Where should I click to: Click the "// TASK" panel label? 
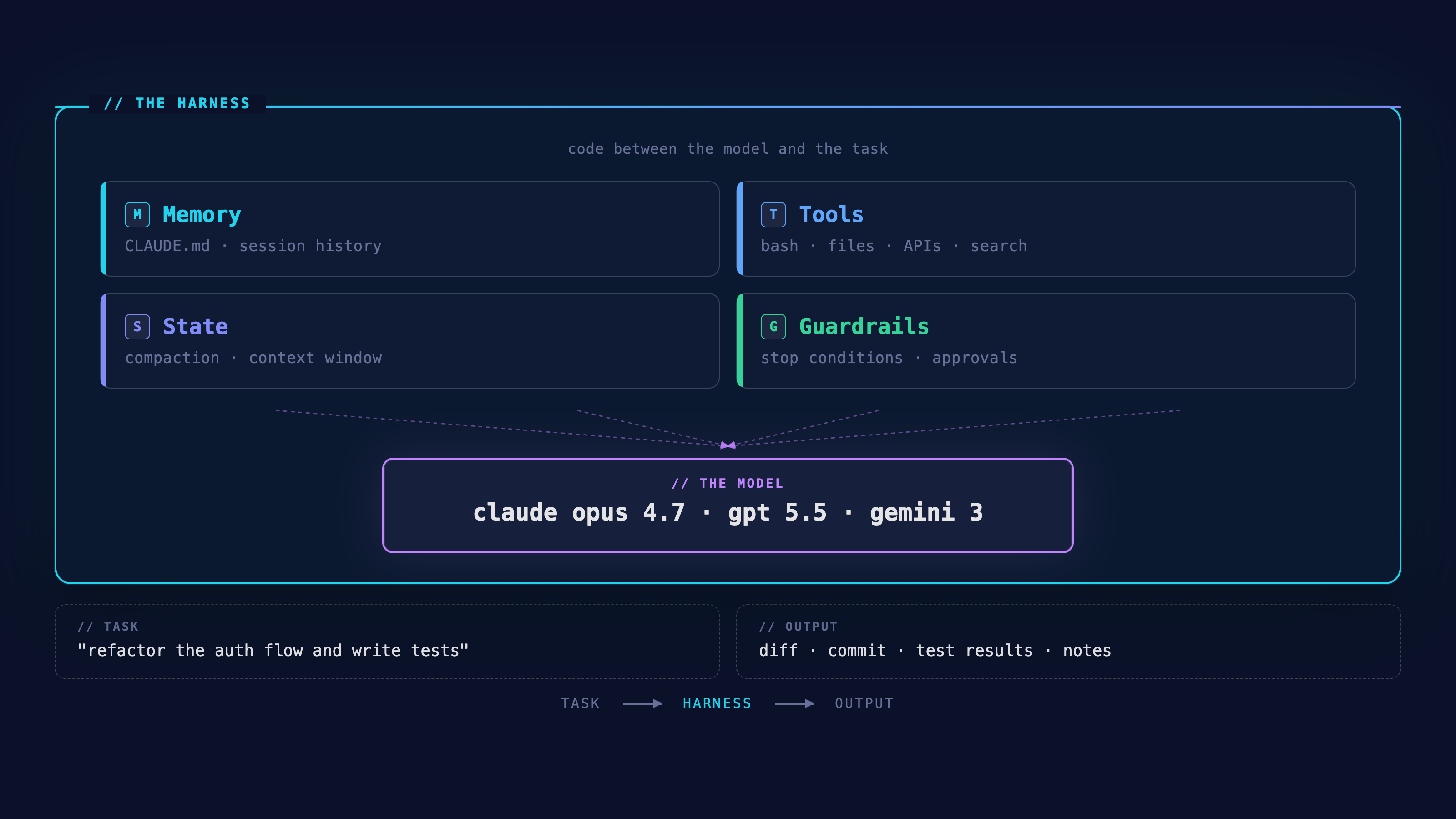click(x=108, y=626)
